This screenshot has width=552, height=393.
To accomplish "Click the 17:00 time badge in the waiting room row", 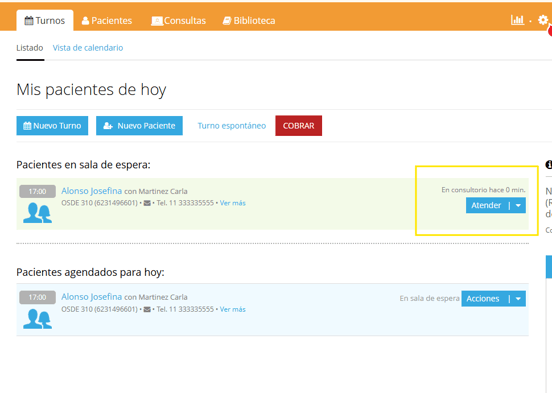I will pyautogui.click(x=37, y=191).
